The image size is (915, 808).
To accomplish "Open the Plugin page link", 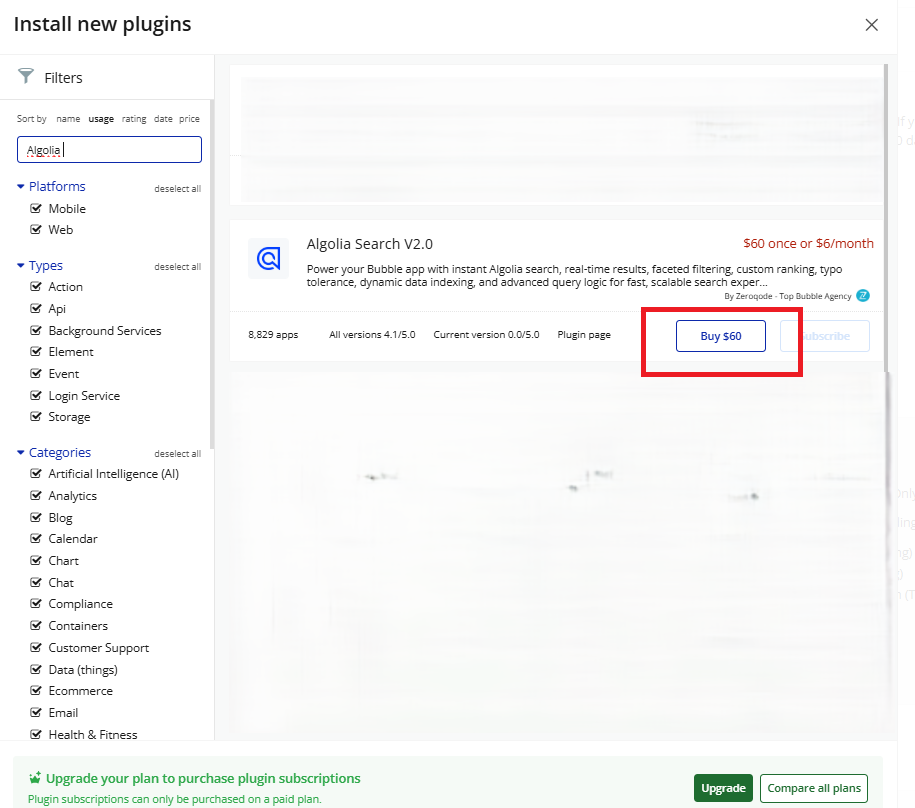I will (x=584, y=335).
